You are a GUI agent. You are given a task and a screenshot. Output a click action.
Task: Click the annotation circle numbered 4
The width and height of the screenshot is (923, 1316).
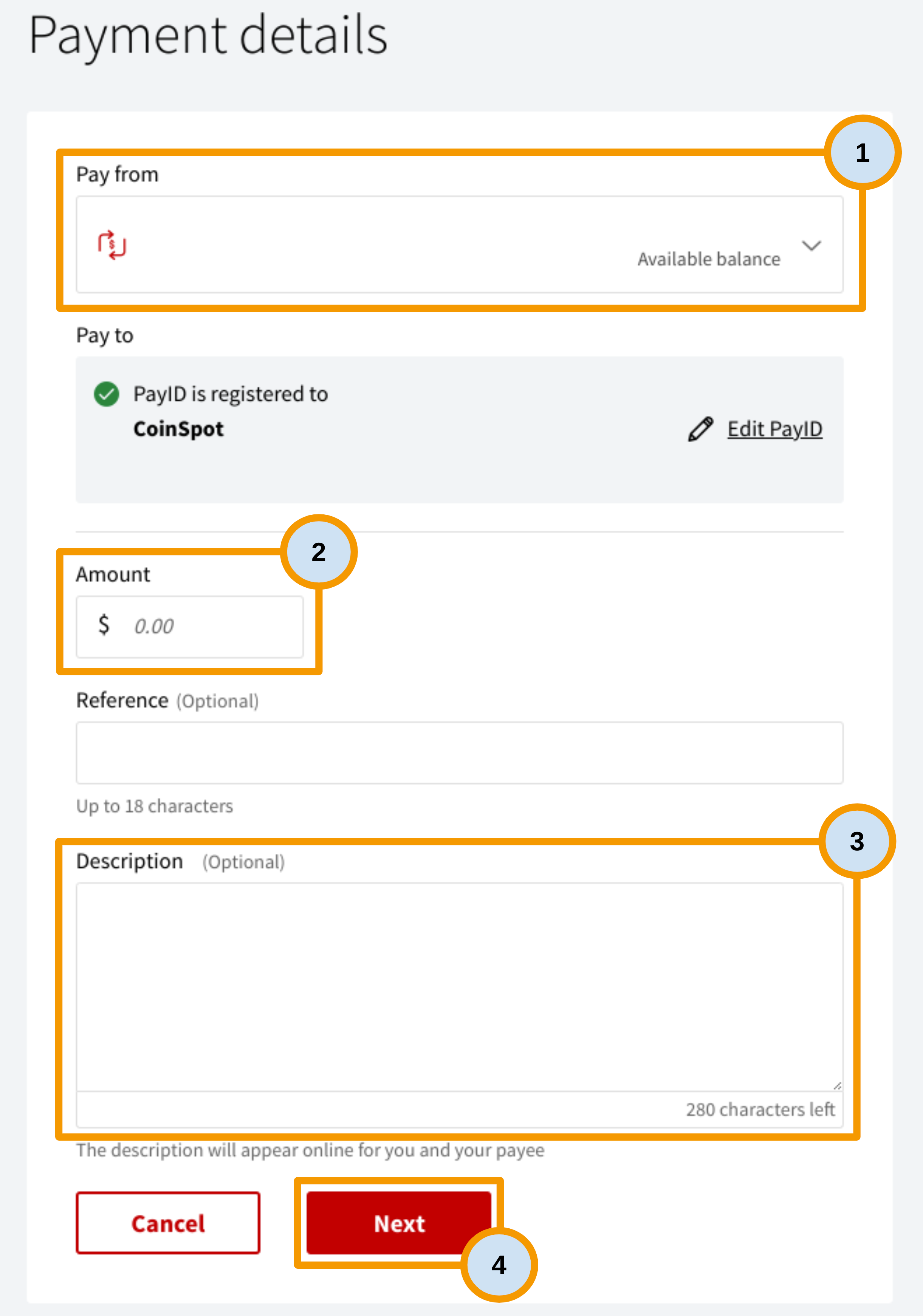[499, 1265]
